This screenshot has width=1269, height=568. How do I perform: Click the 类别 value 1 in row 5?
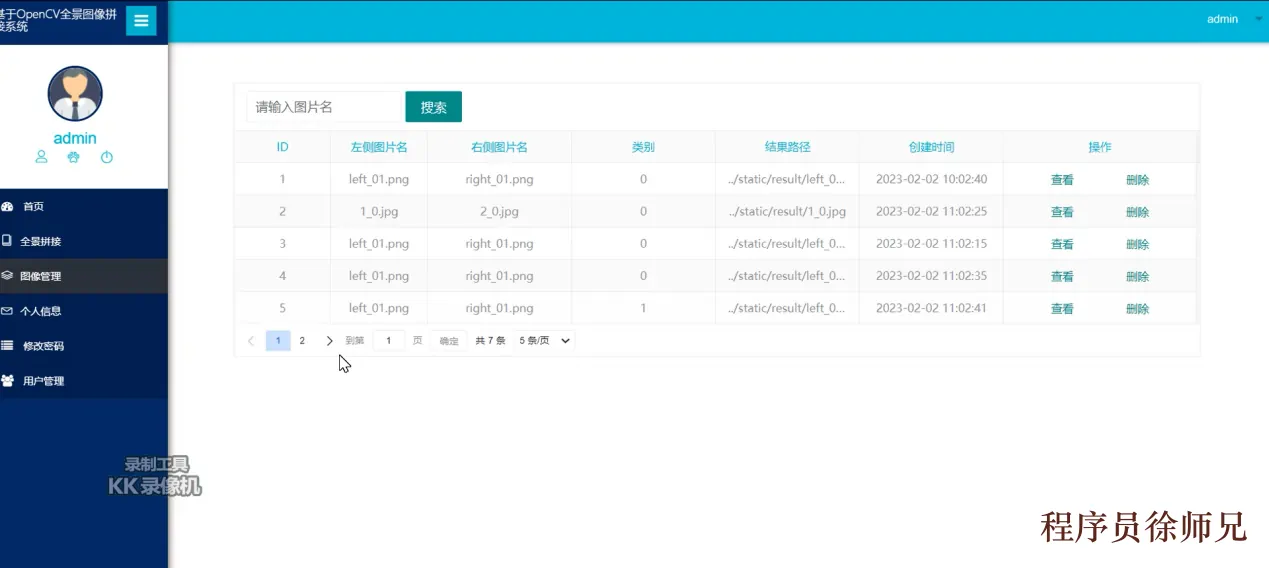pyautogui.click(x=643, y=308)
